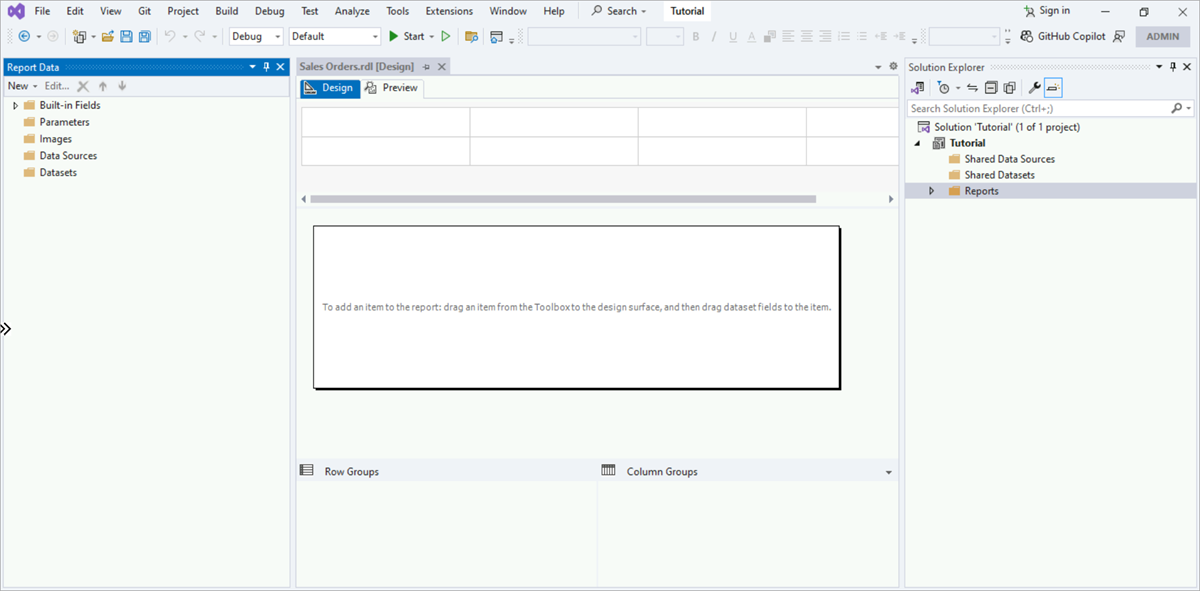The height and width of the screenshot is (591, 1200).
Task: Expand the Built-in Fields node
Action: (15, 104)
